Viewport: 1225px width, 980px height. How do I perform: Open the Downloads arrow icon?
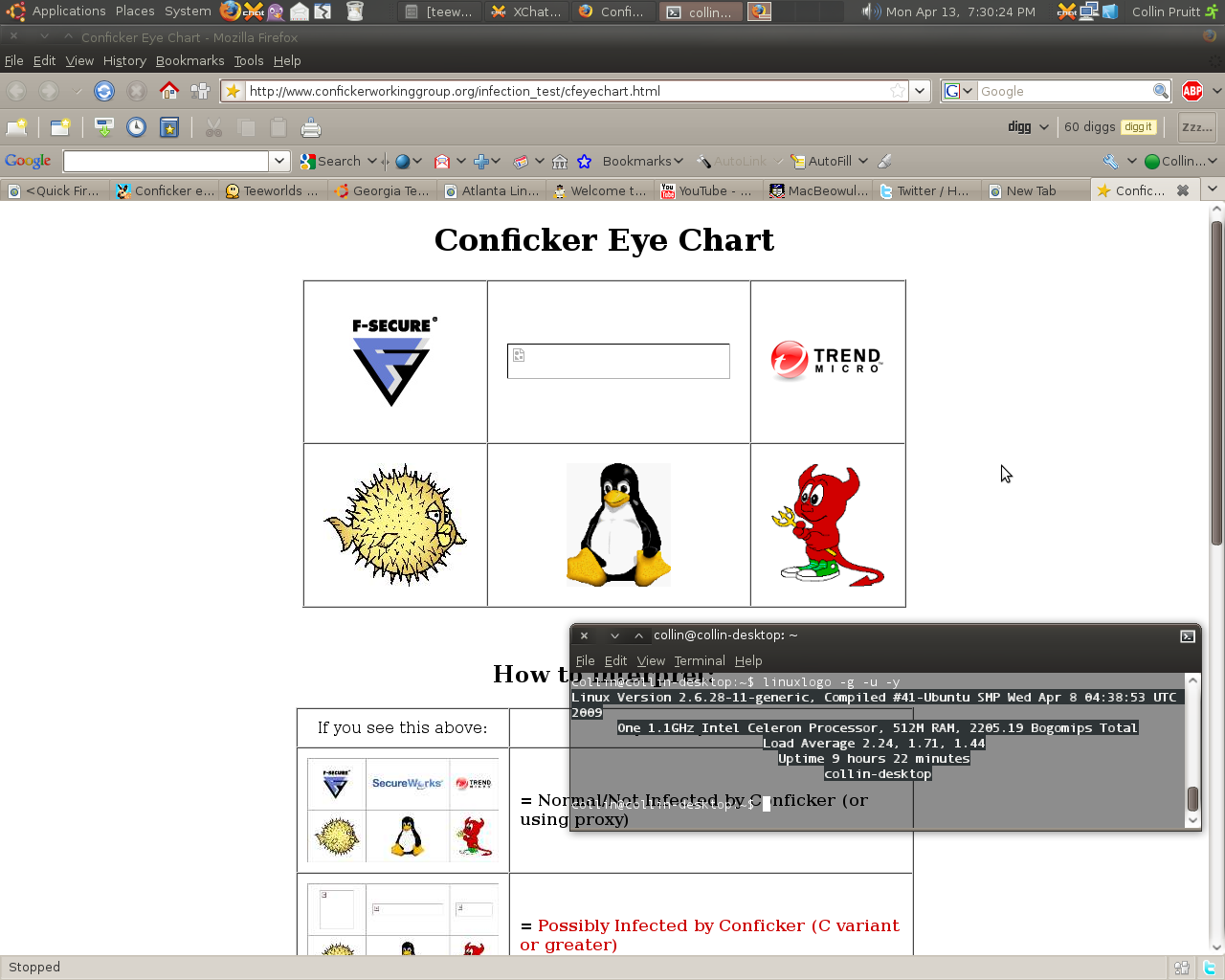pos(104,127)
